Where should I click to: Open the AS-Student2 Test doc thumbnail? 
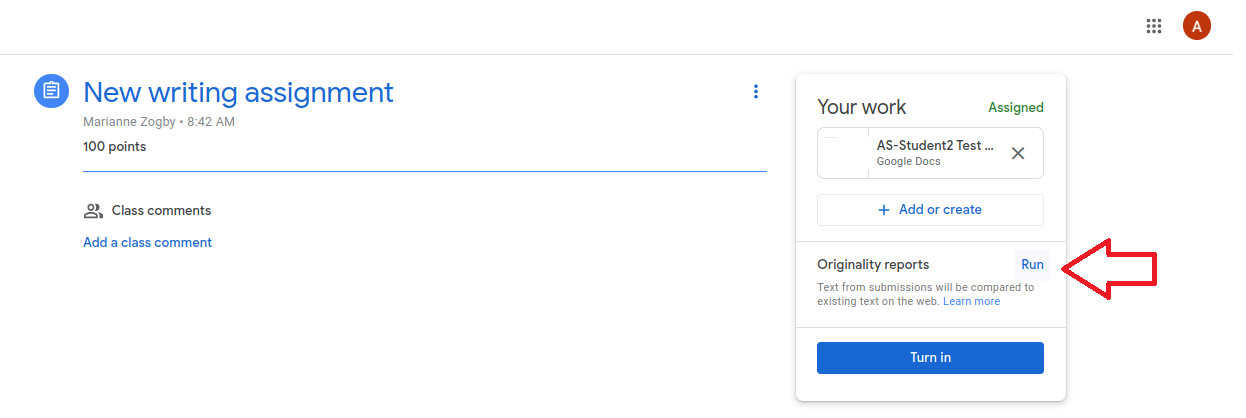843,153
